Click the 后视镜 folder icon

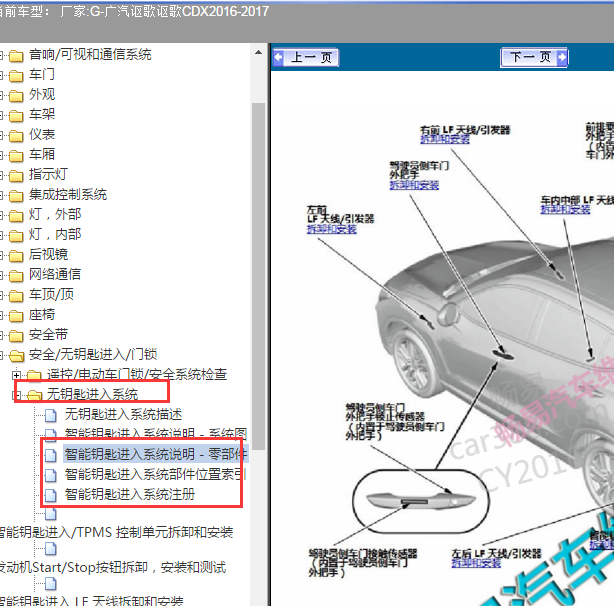tap(16, 256)
